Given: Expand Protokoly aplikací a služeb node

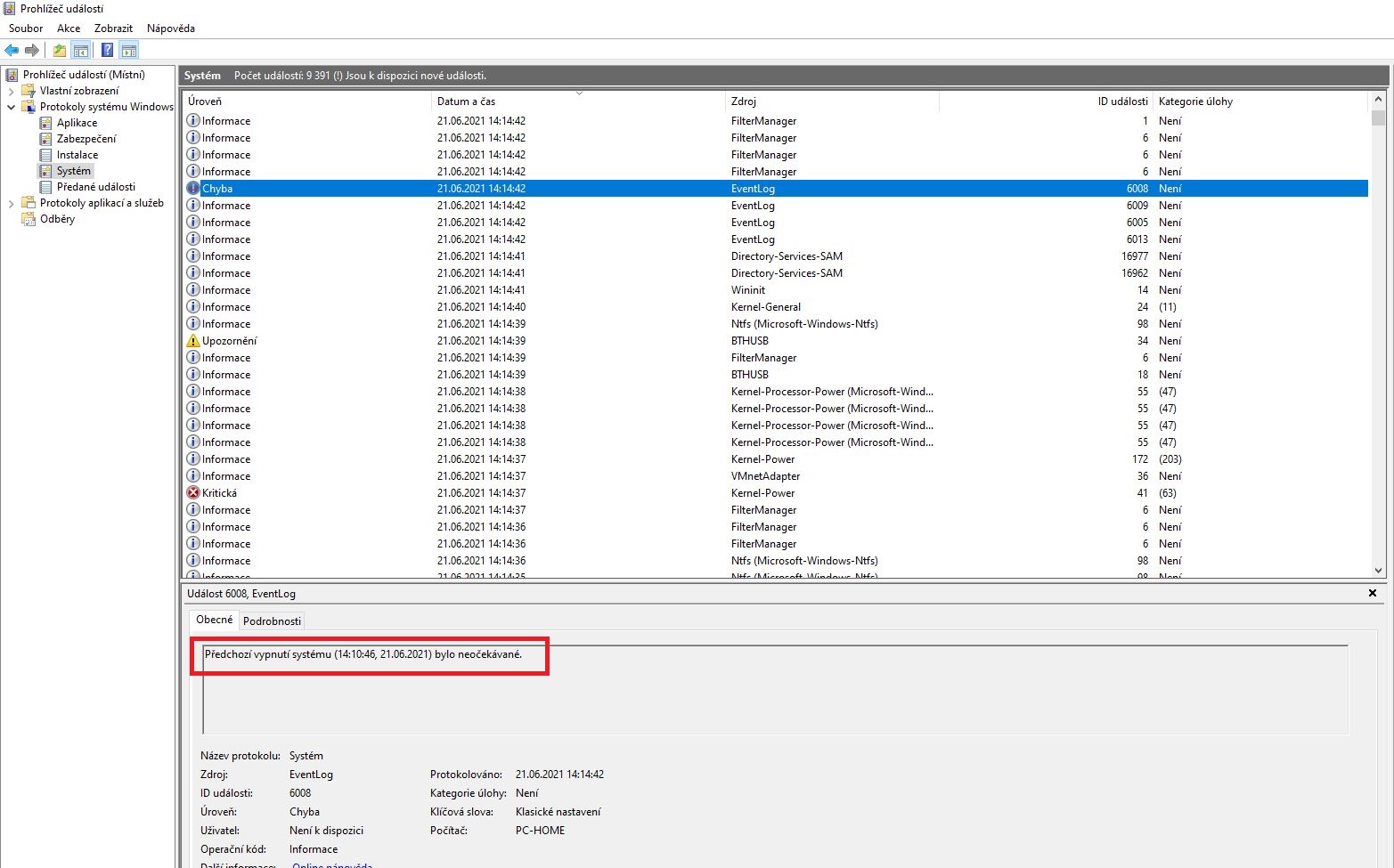Looking at the screenshot, I should pos(12,203).
